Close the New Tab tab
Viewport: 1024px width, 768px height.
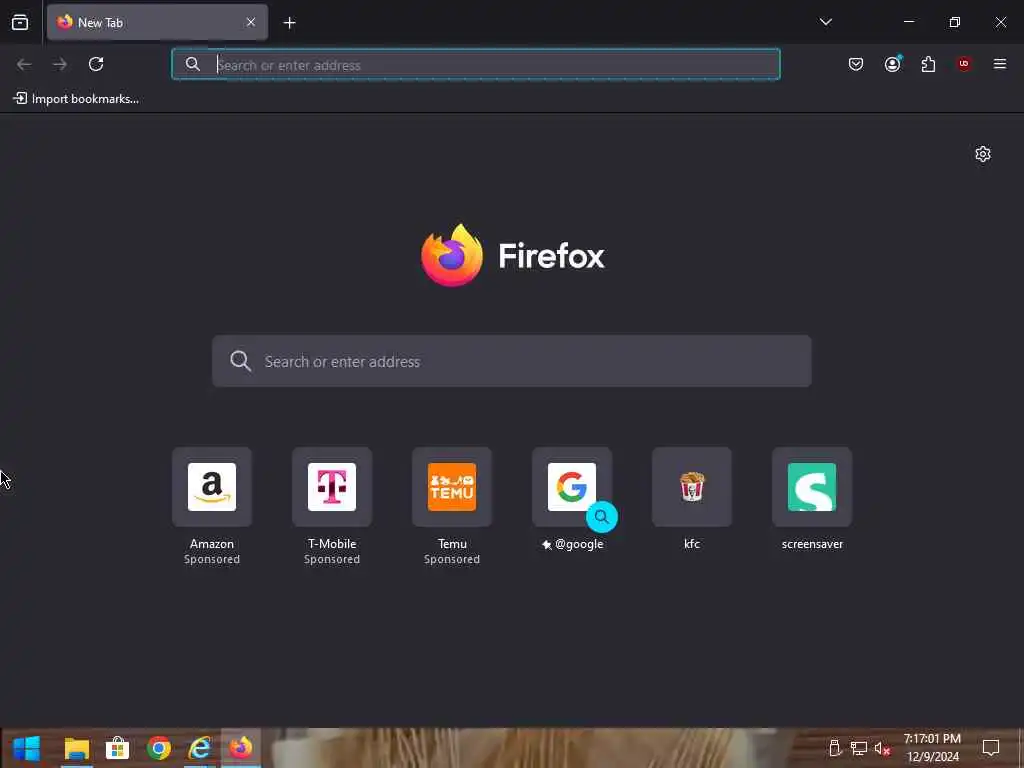click(251, 22)
